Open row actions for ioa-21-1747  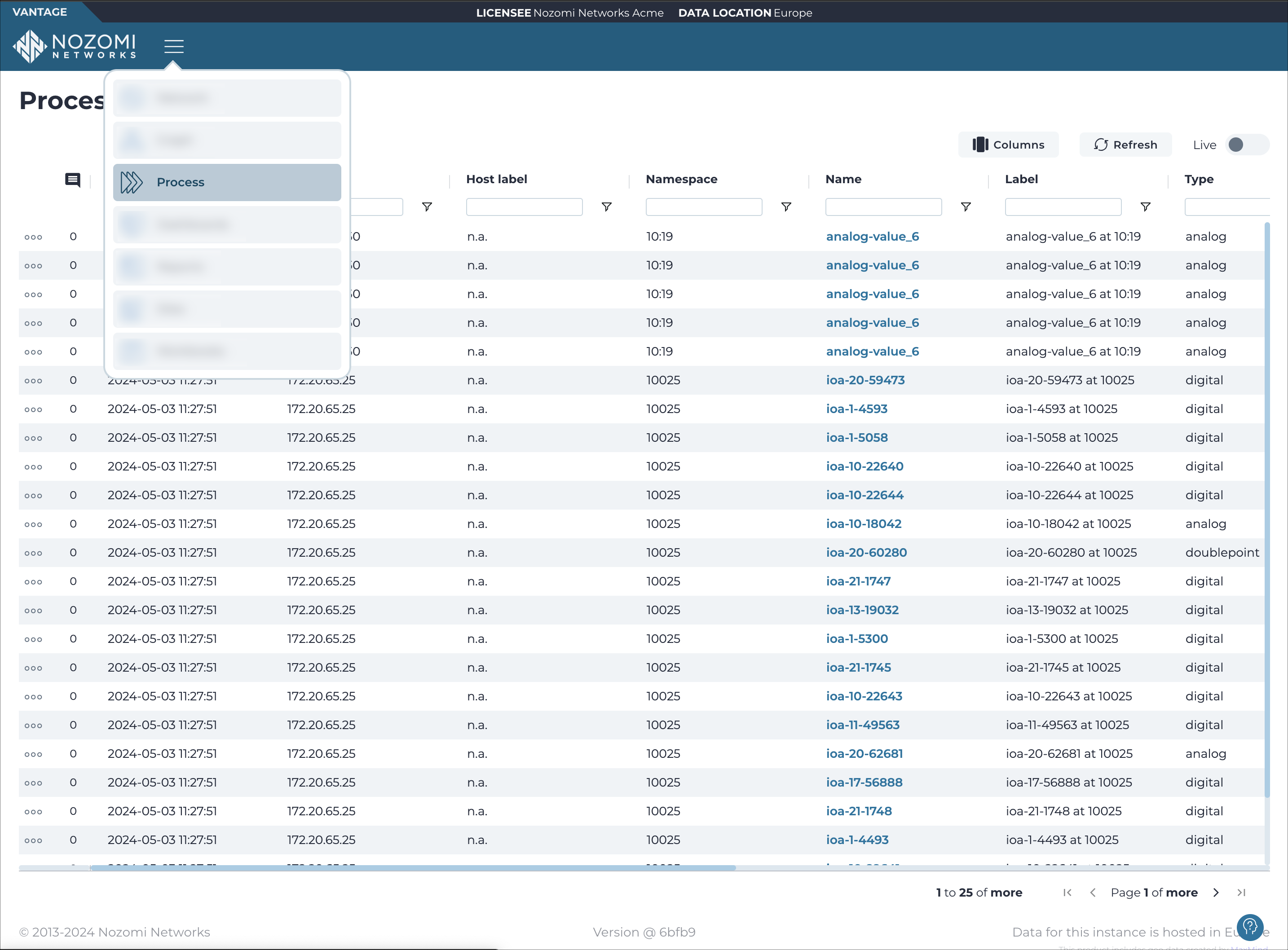pos(33,582)
